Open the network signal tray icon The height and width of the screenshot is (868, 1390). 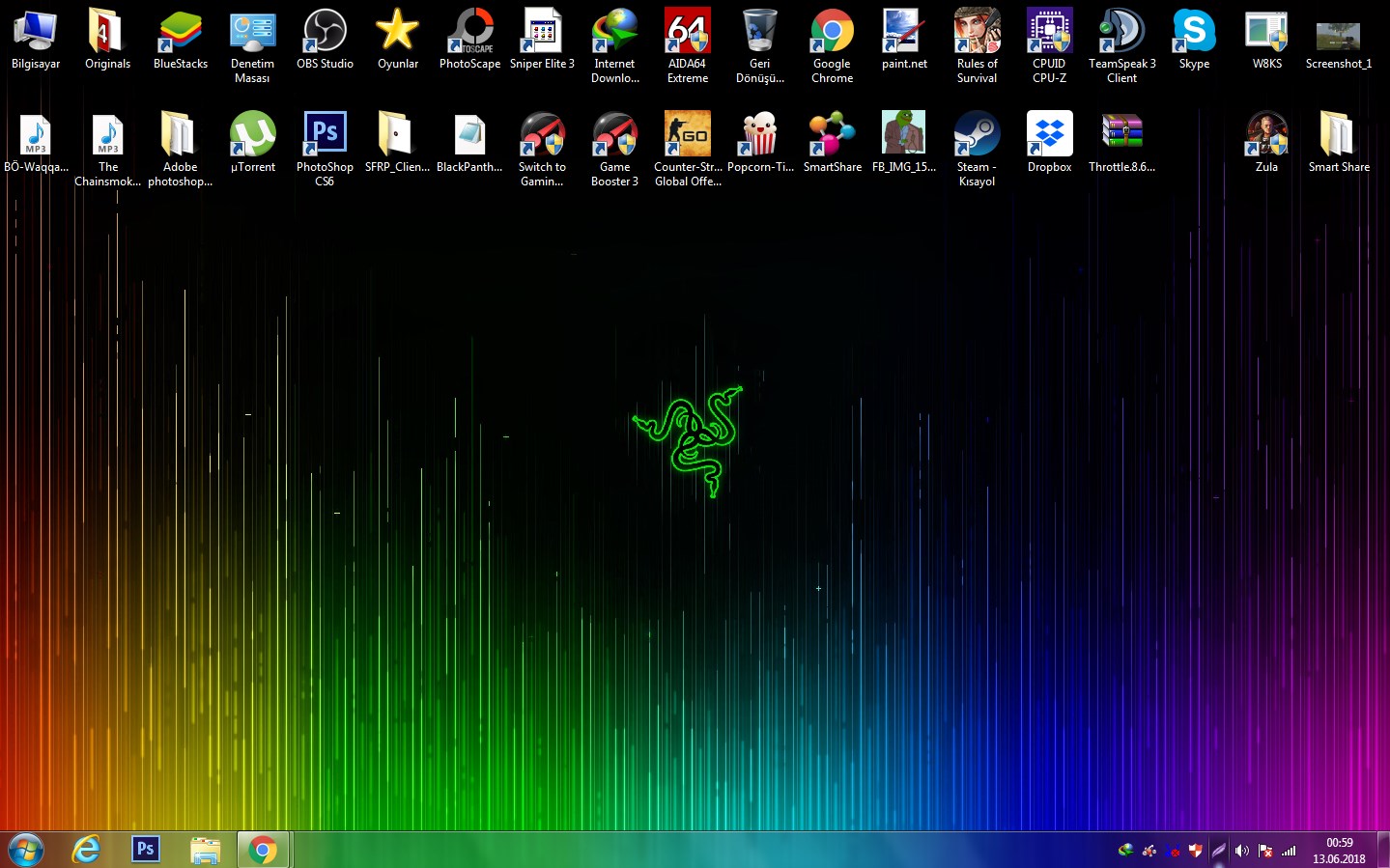pos(1289,851)
